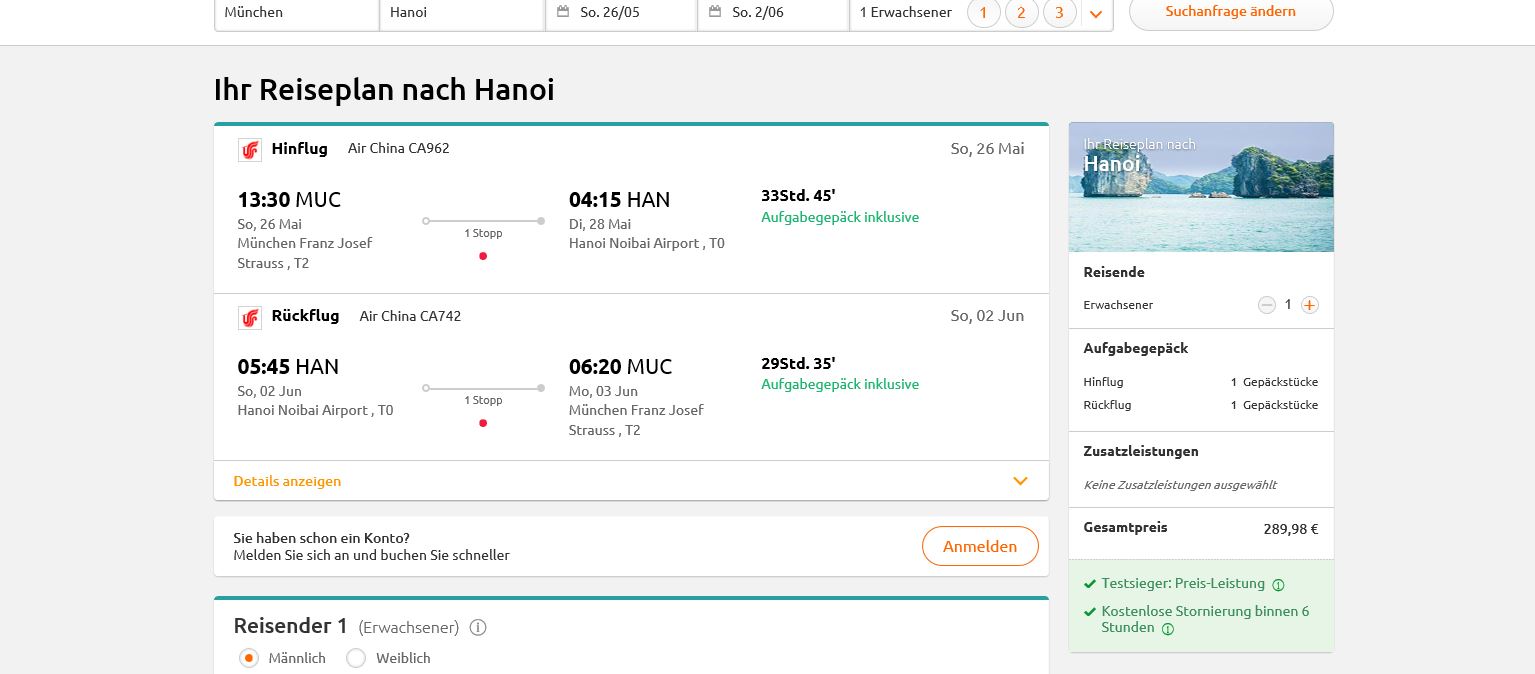Select the Weiblich radio button
The height and width of the screenshot is (674, 1535).
pyautogui.click(x=356, y=658)
